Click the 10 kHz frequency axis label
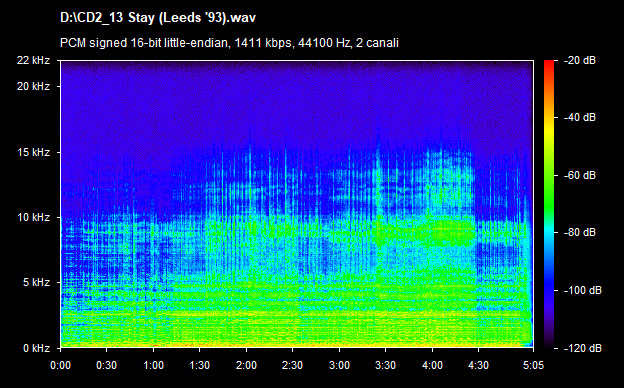624x388 pixels. [x=33, y=217]
